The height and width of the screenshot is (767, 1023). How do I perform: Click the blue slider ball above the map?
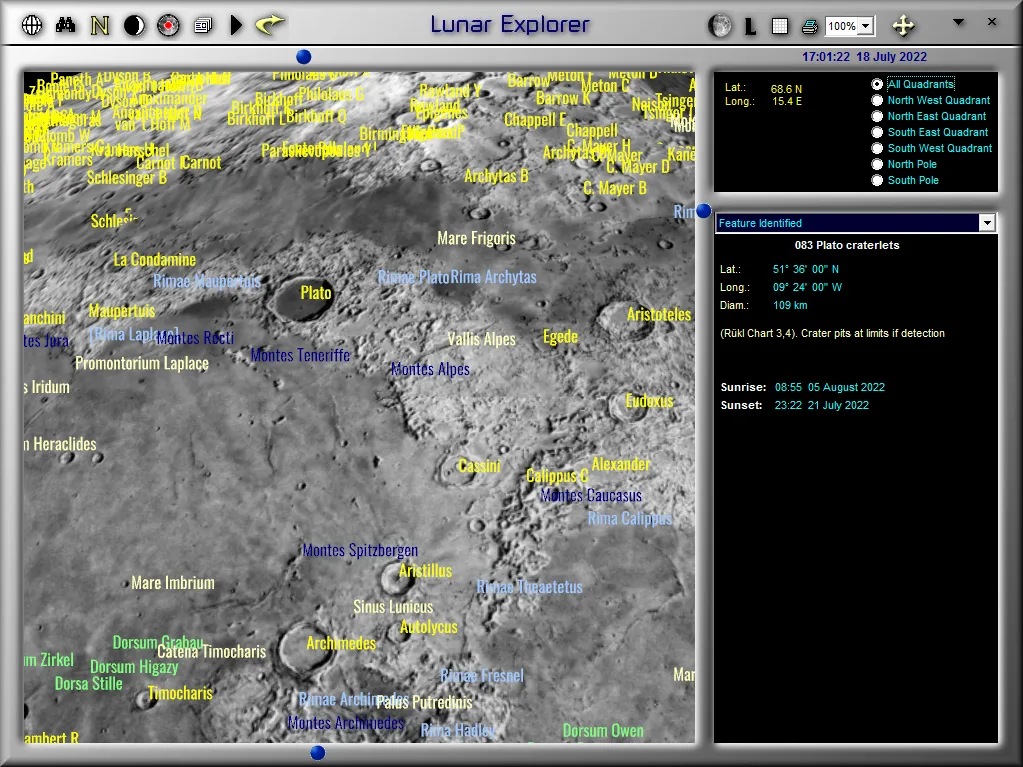click(x=303, y=57)
